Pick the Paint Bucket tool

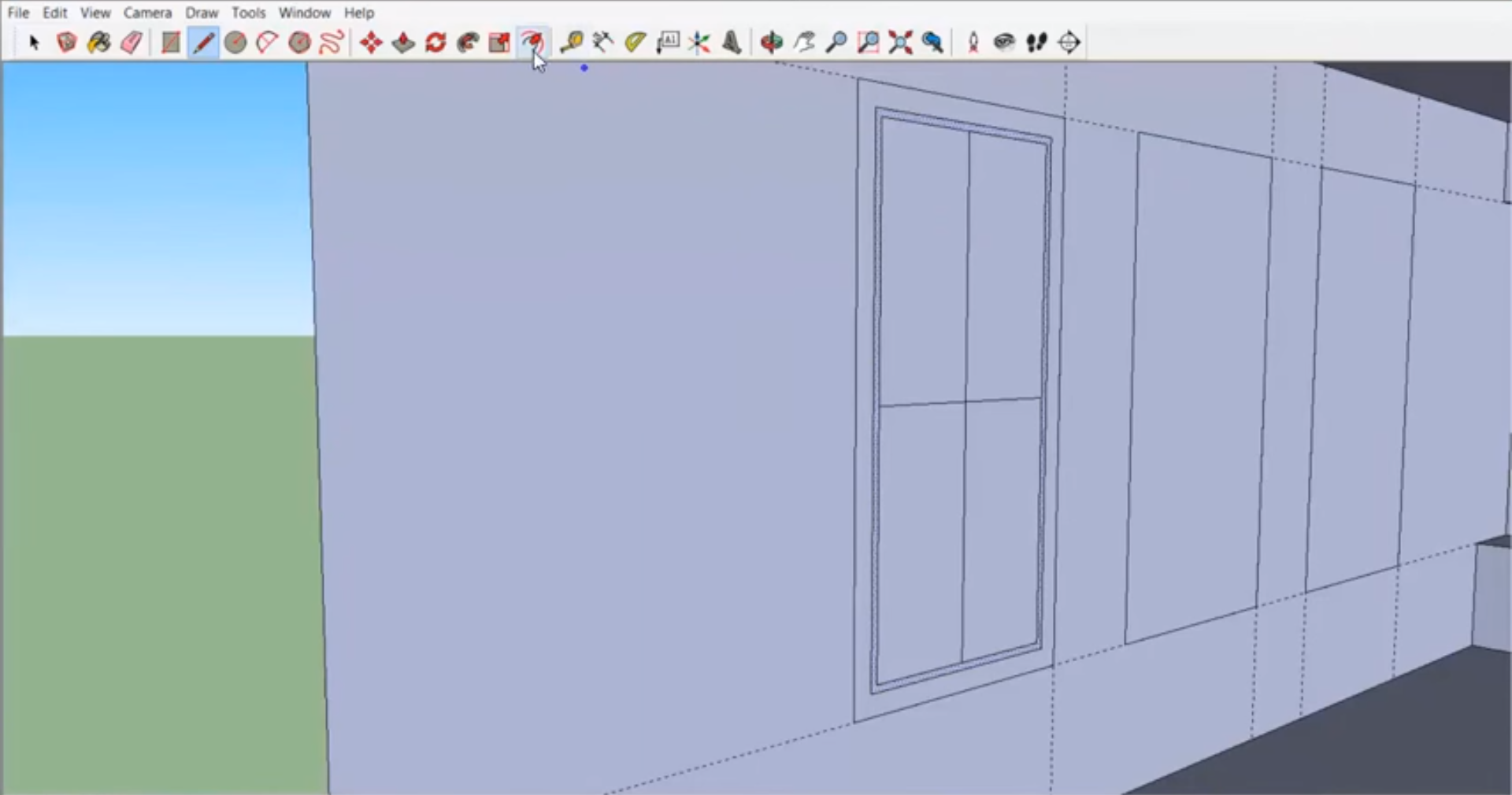98,43
